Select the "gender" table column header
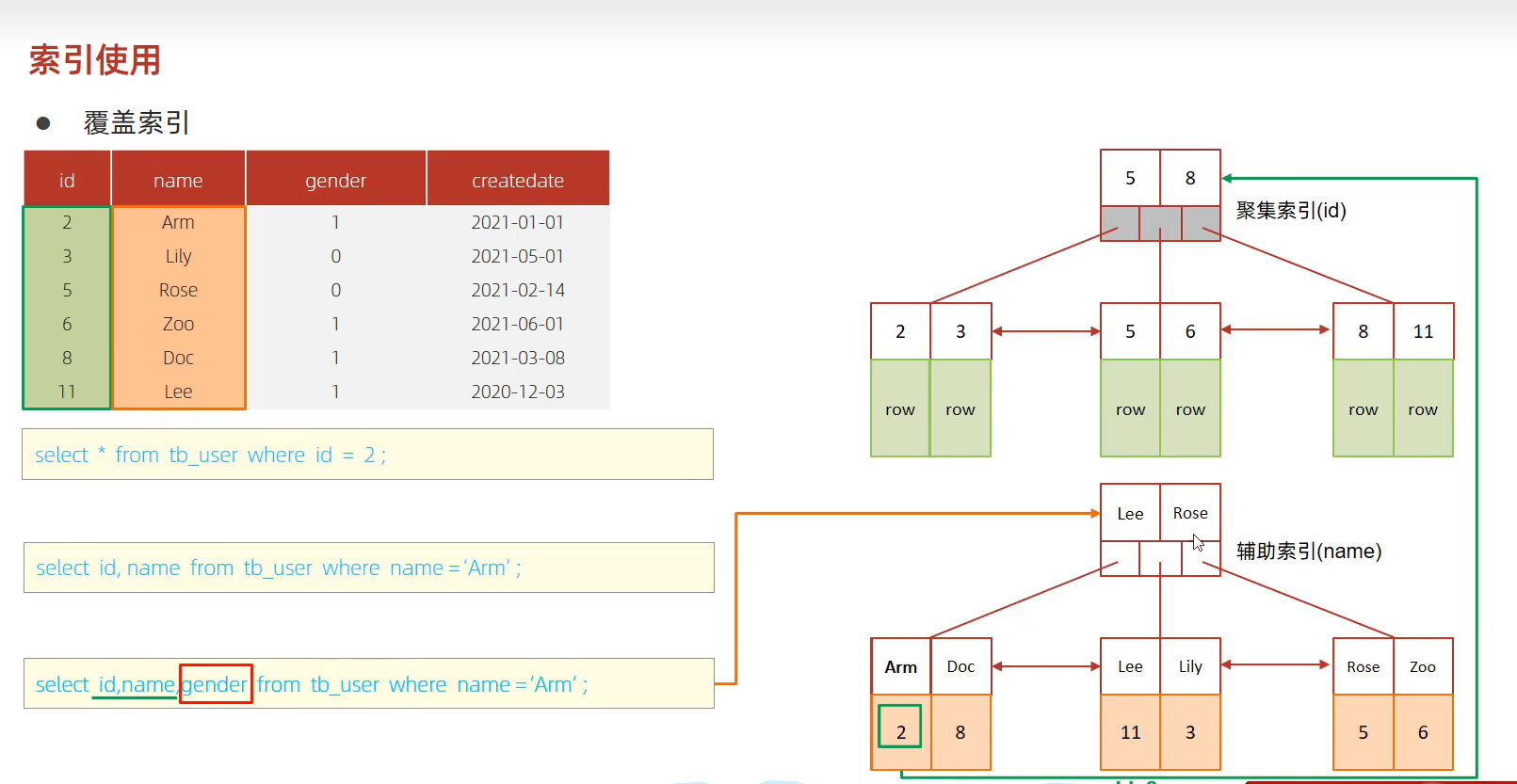Image resolution: width=1517 pixels, height=784 pixels. [335, 180]
